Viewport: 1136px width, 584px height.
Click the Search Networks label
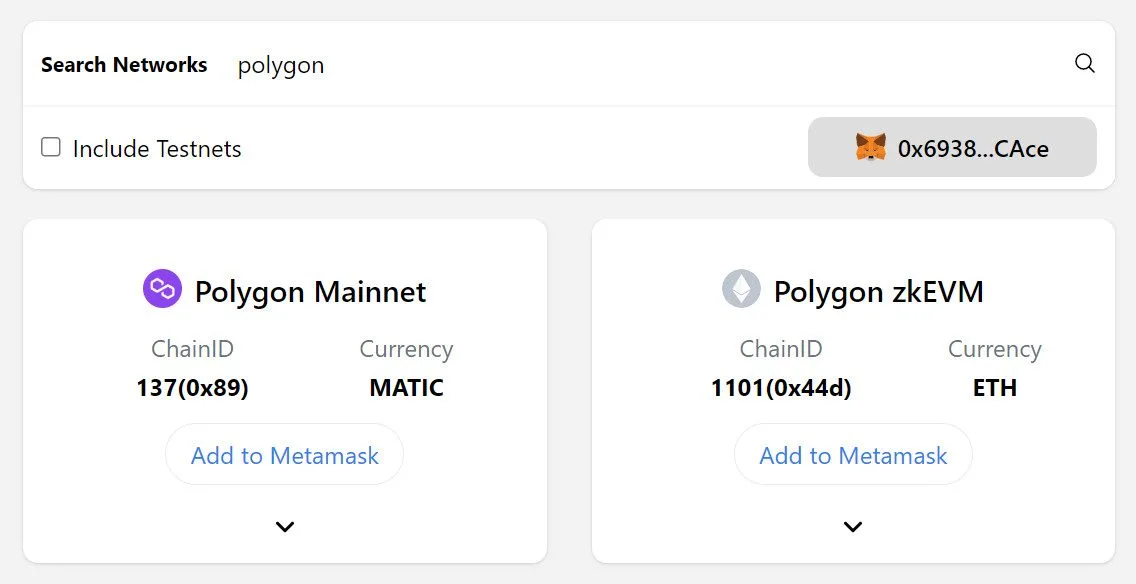[x=124, y=64]
